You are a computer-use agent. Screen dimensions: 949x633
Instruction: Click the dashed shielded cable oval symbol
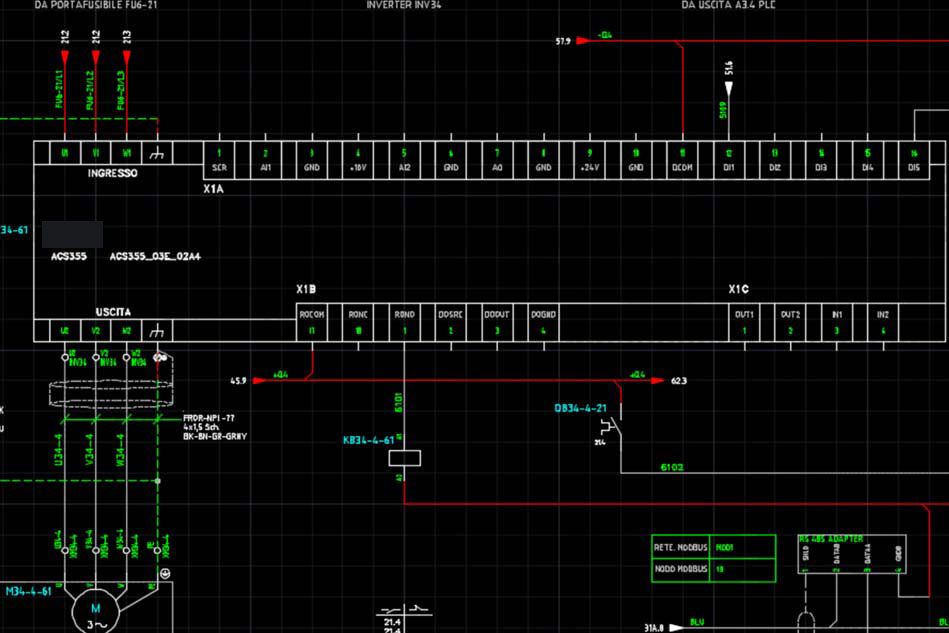(x=108, y=392)
